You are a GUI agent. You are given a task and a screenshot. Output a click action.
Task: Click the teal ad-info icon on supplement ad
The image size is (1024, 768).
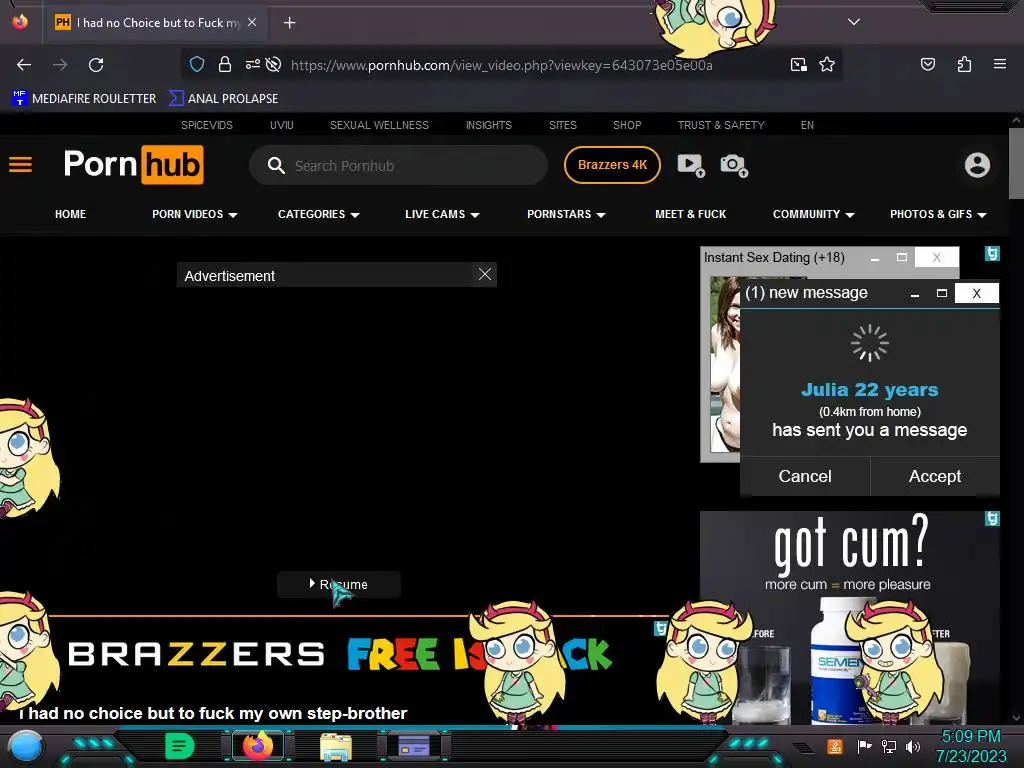click(991, 519)
